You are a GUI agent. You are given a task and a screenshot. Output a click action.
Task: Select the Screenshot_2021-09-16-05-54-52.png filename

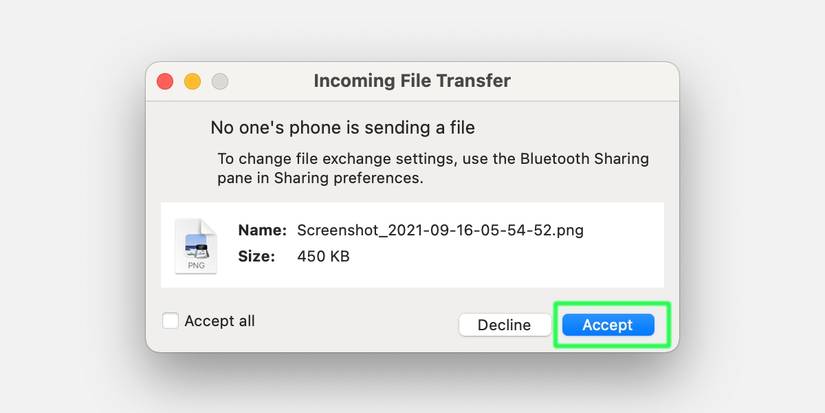tap(440, 230)
